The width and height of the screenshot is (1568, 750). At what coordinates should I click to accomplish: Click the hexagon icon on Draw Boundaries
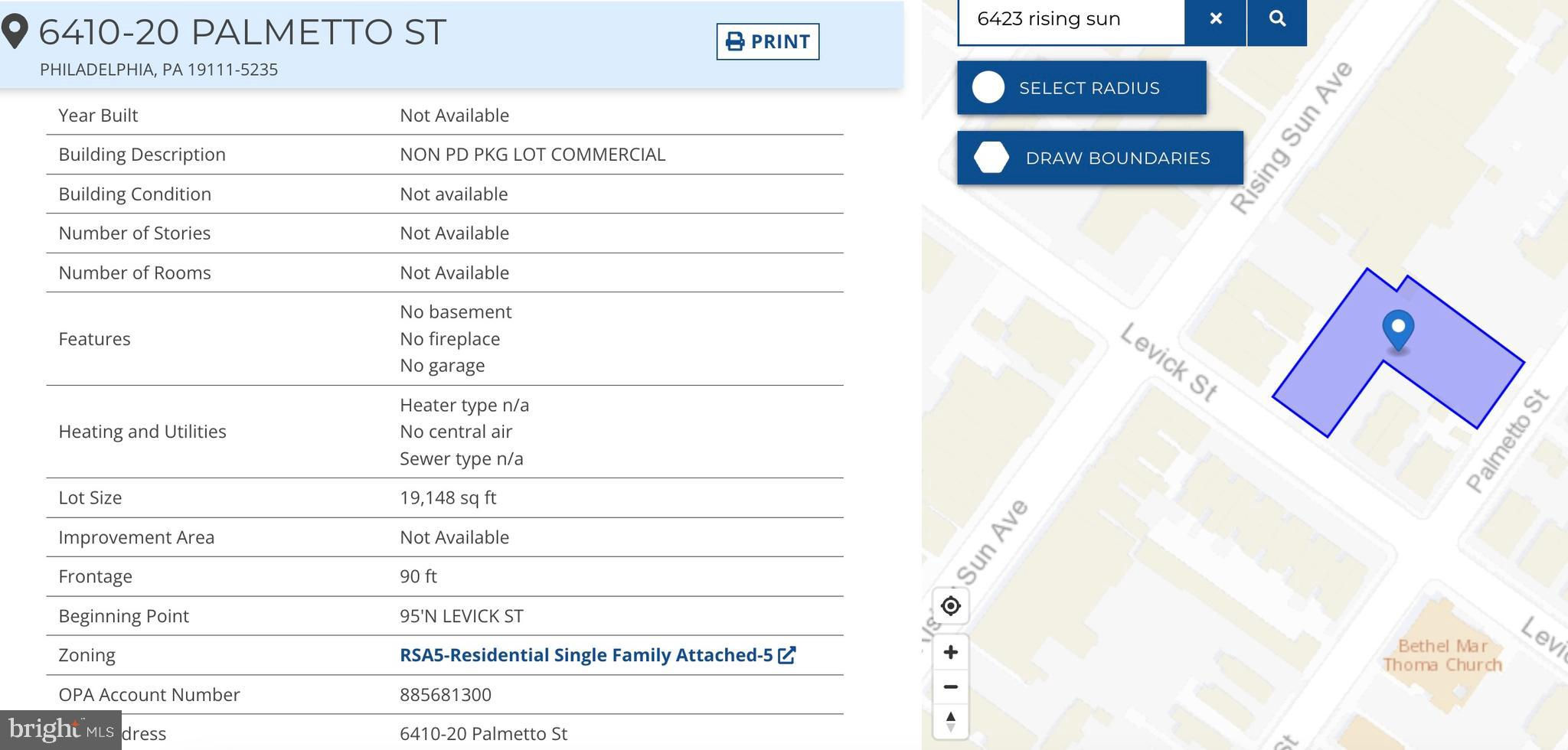click(991, 158)
